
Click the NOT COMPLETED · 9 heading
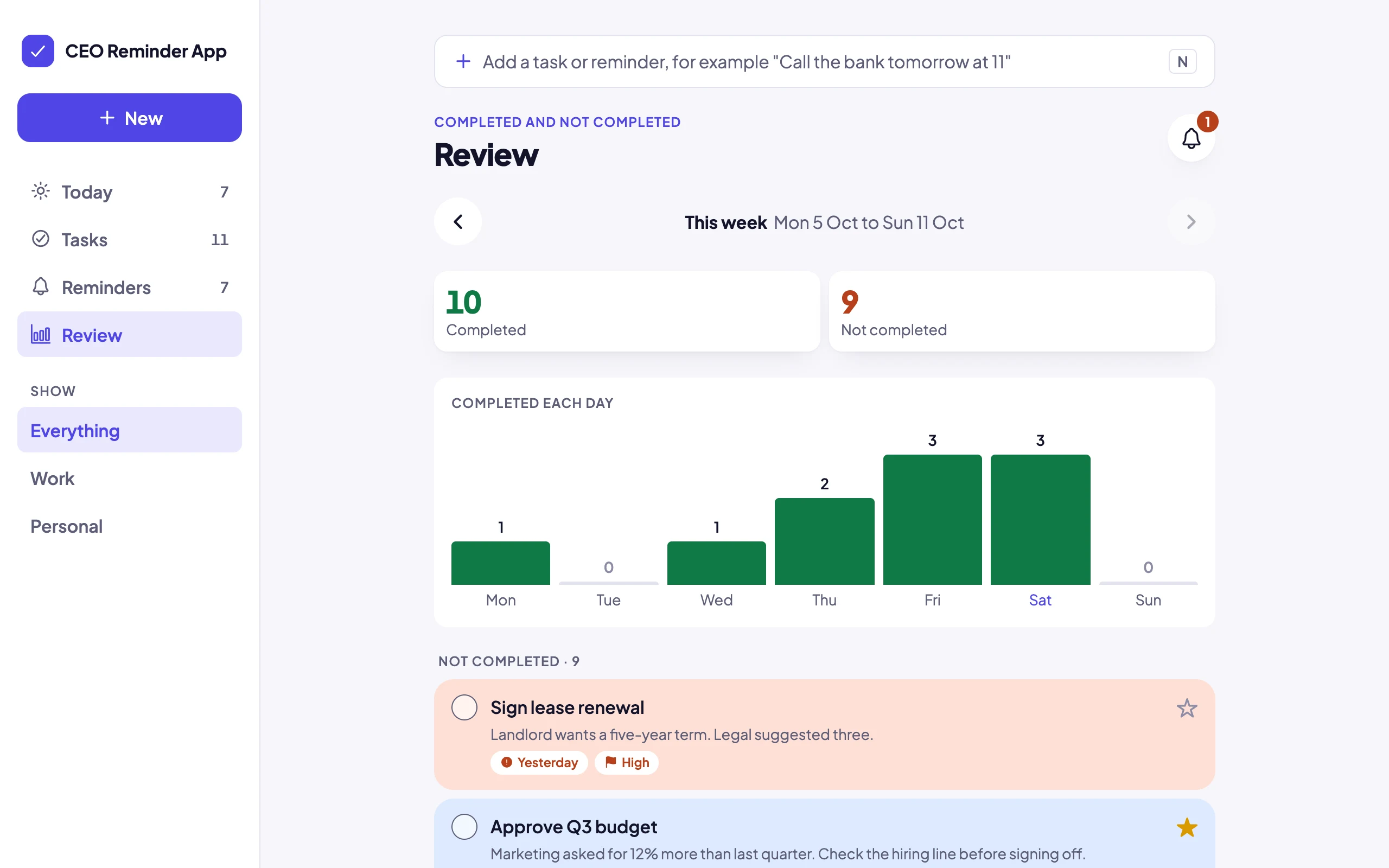508,661
